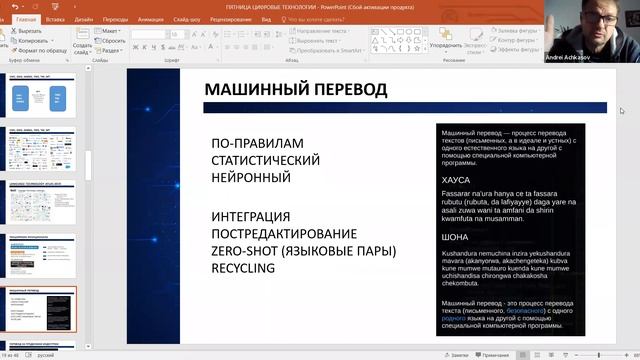Image resolution: width=640 pixels, height=360 pixels.
Task: Select the rectangle shape in shapes gallery
Action: tap(400, 32)
